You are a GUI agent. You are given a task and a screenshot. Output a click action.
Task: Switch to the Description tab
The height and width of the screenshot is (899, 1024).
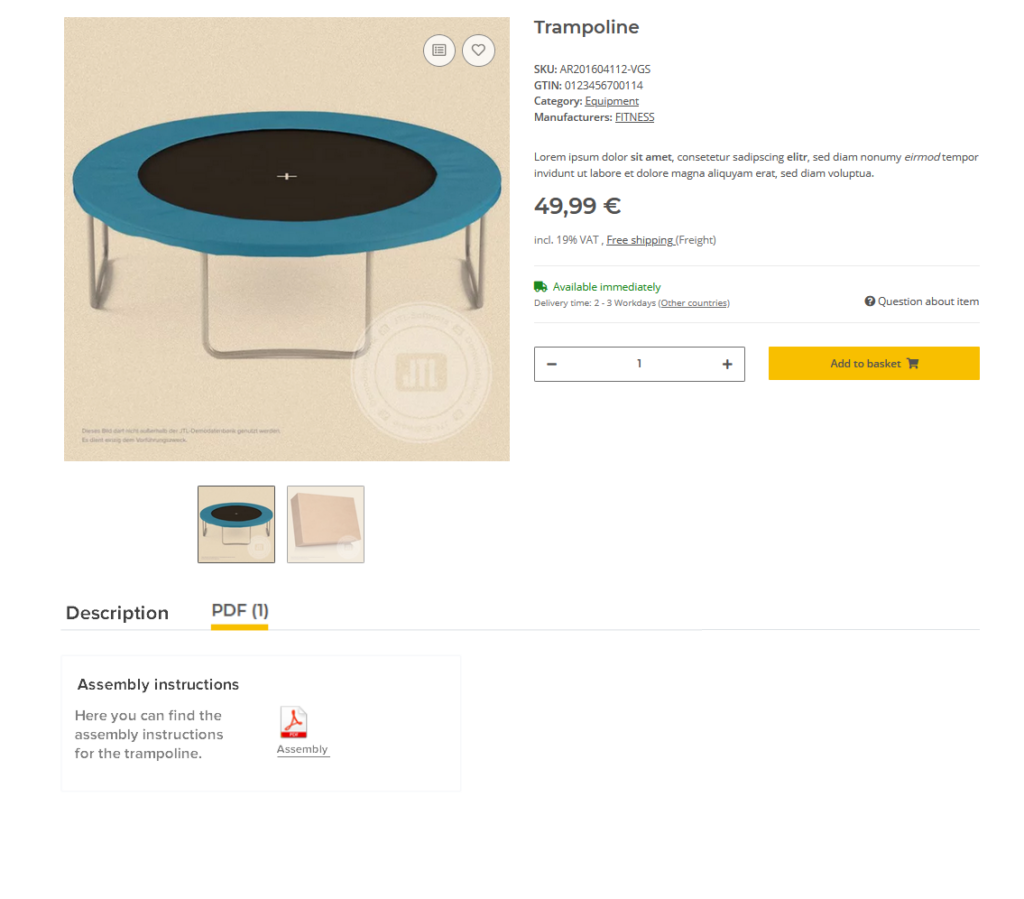(117, 613)
